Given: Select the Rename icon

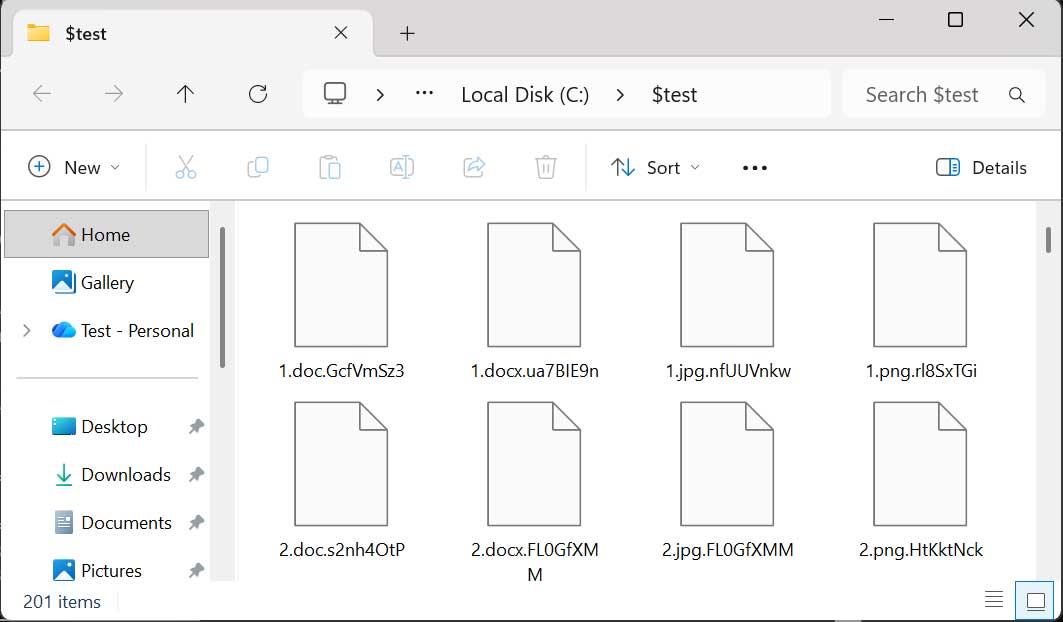Looking at the screenshot, I should pyautogui.click(x=401, y=167).
